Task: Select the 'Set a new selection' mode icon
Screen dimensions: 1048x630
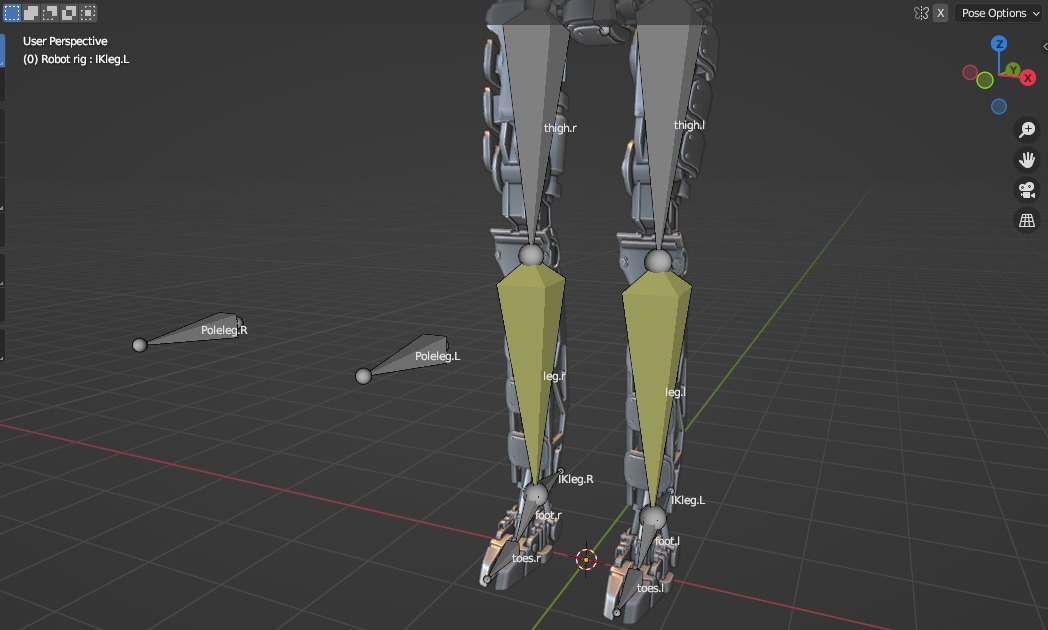Action: (11, 13)
